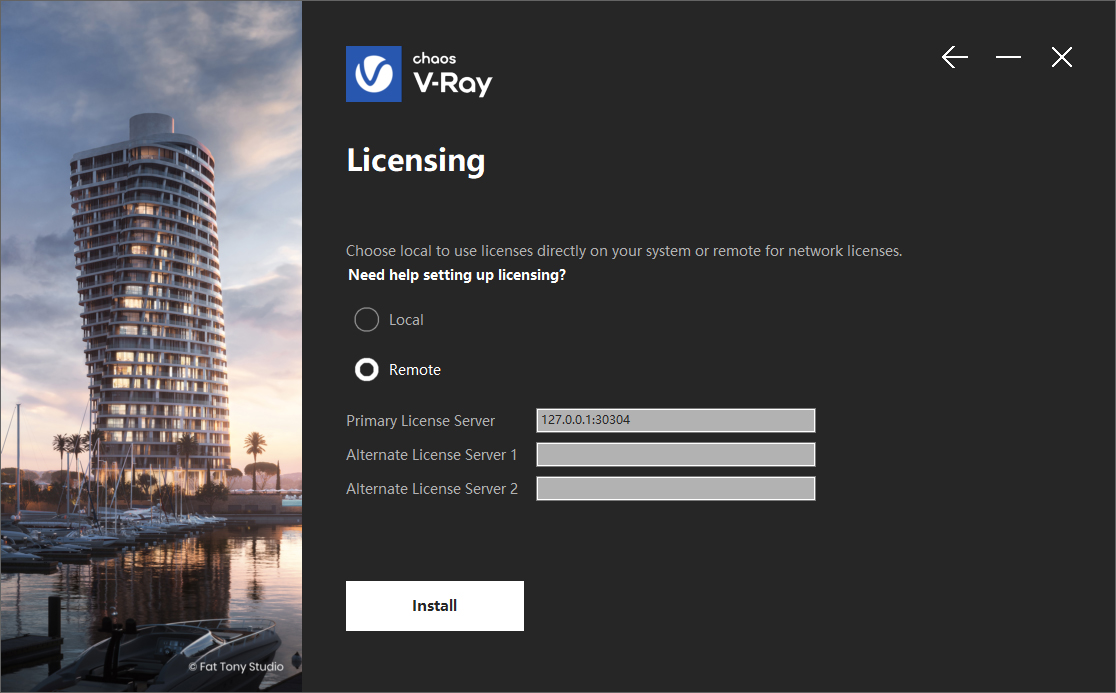
Task: Click the Licensing heading text
Action: (416, 161)
